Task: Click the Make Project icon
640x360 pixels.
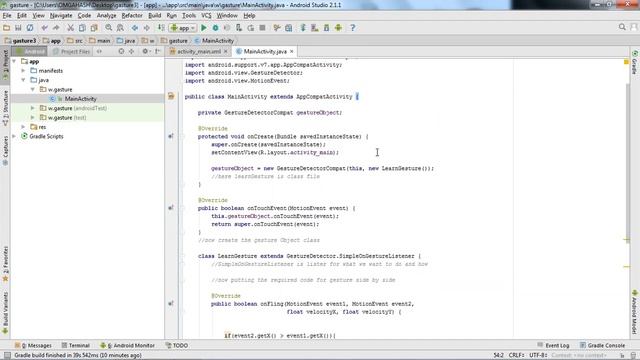Action: (x=161, y=28)
